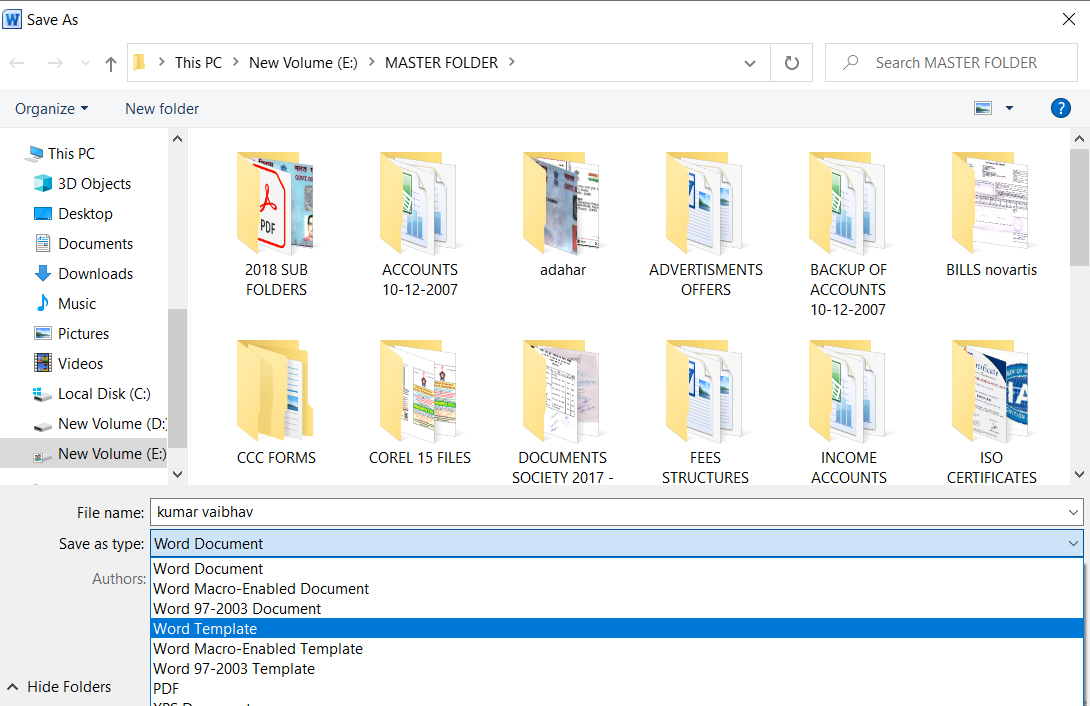The image size is (1090, 706).
Task: Click Hide Folders button
Action: 59,687
